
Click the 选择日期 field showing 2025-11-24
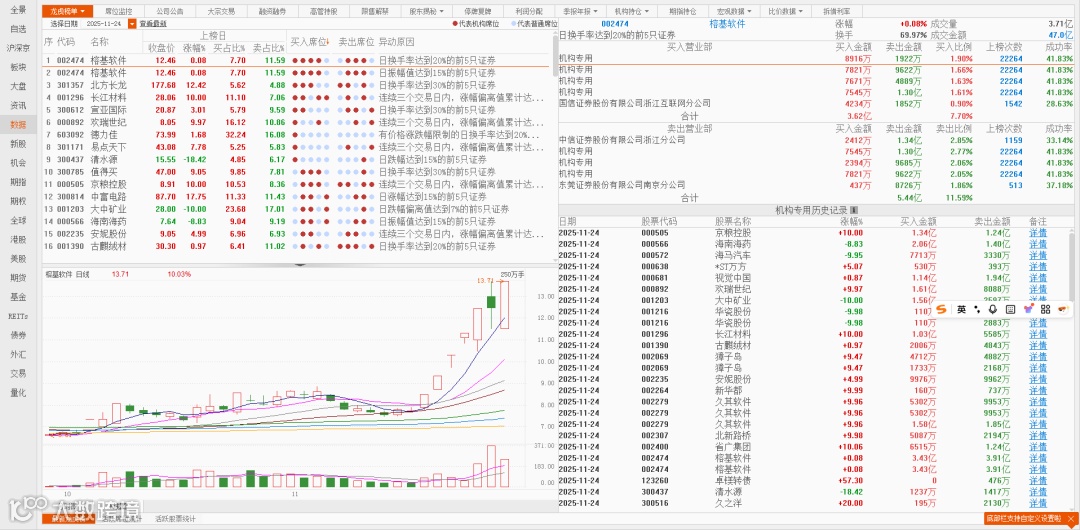pos(106,23)
